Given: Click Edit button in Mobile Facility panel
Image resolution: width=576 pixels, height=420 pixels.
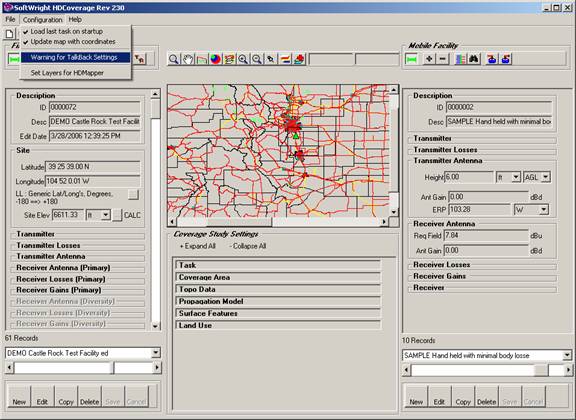Looking at the screenshot, I should (x=439, y=396).
